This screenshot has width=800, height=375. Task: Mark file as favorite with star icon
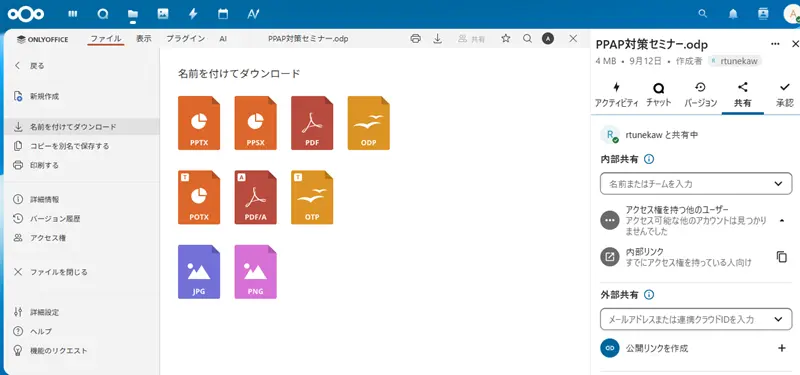pyautogui.click(x=506, y=38)
